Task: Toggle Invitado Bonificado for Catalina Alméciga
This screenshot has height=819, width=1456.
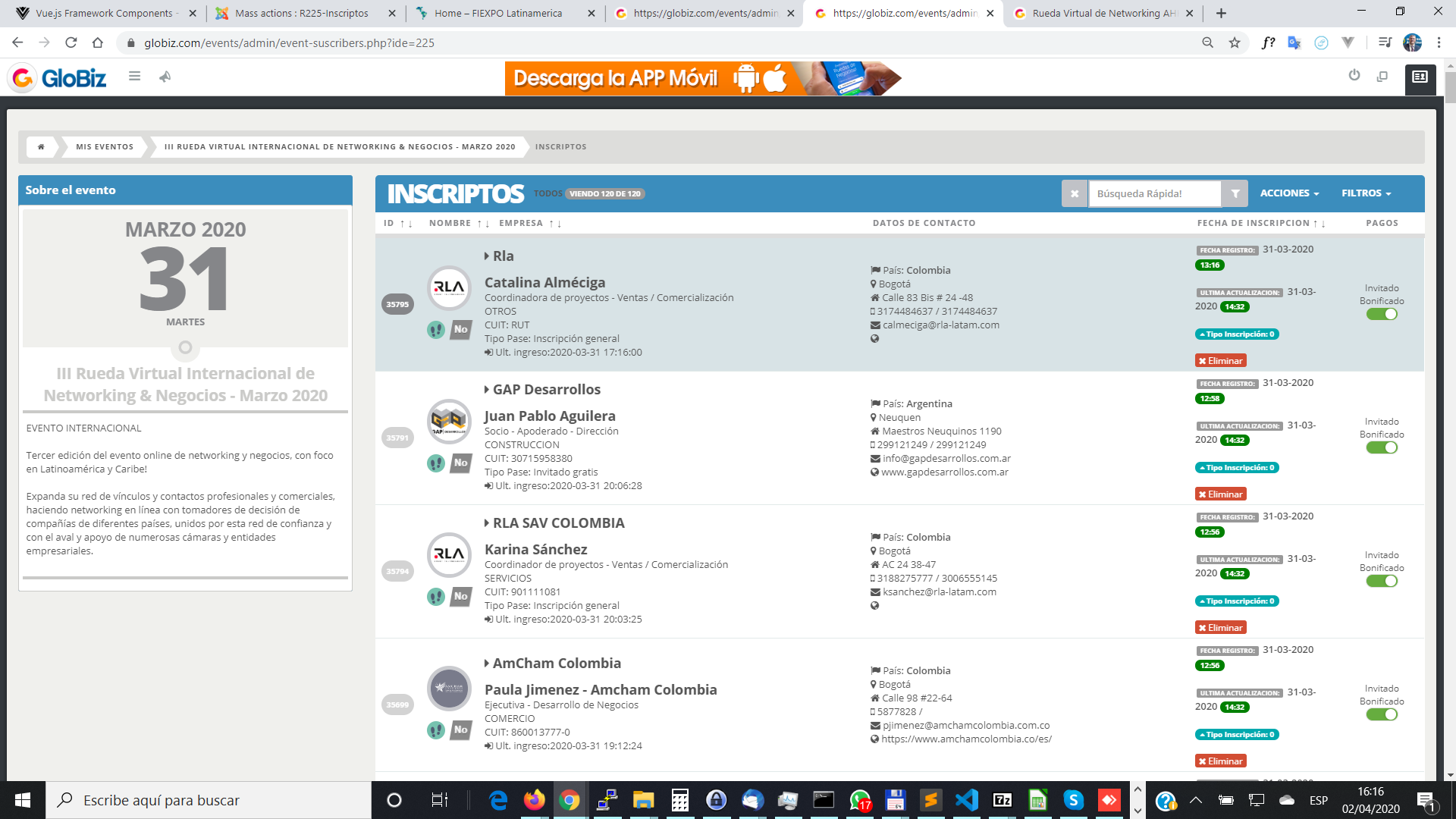Action: pos(1382,314)
